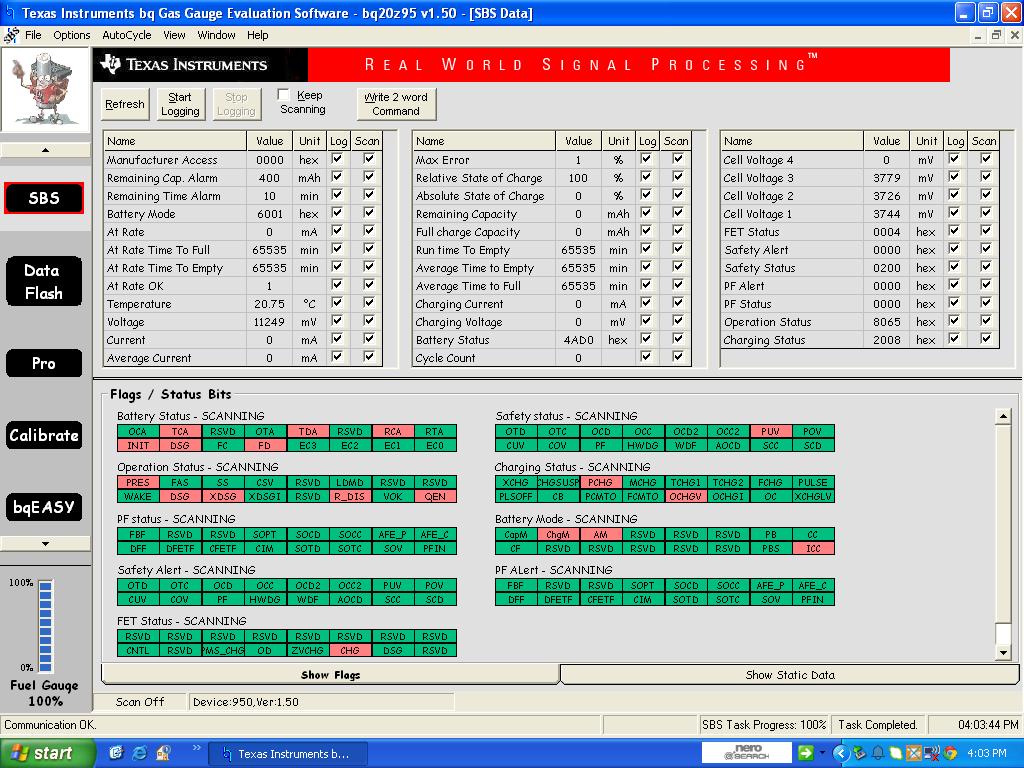Click Write 2 word Command button

(396, 104)
